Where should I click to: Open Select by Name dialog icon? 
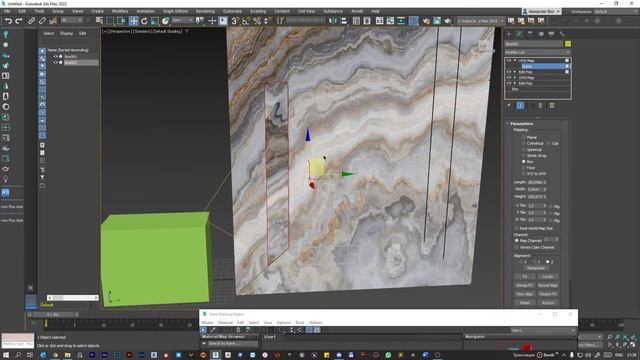[99, 21]
